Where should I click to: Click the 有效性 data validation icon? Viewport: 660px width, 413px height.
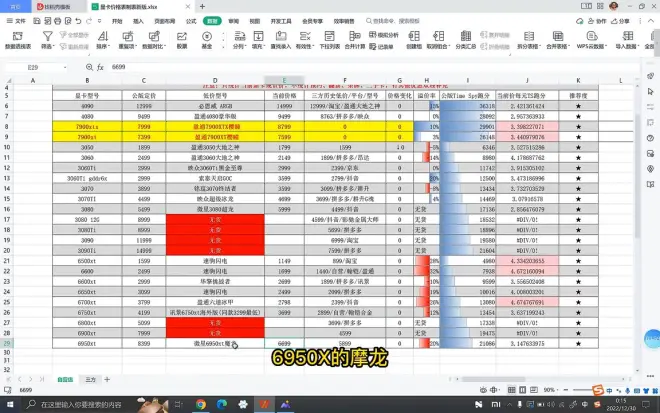coord(305,37)
